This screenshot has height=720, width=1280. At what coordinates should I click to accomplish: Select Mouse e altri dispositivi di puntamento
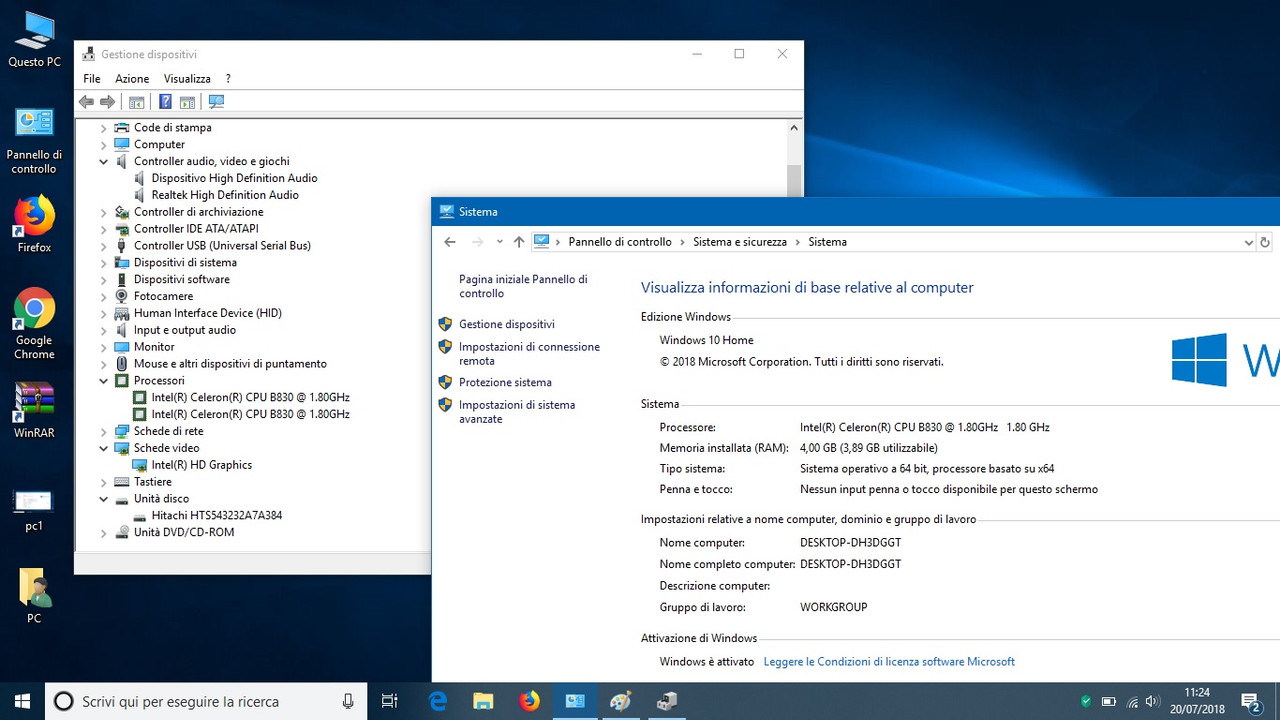[x=230, y=364]
